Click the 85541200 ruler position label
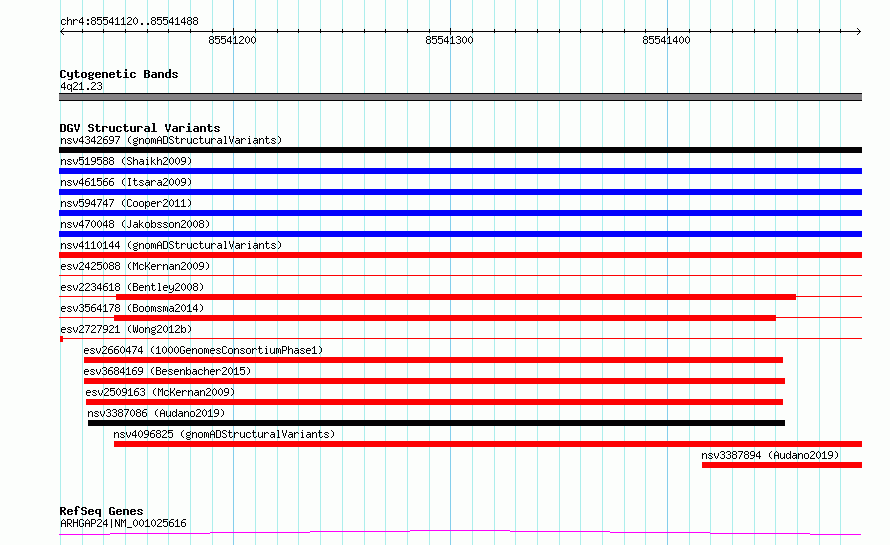This screenshot has height=545, width=890. (232, 40)
